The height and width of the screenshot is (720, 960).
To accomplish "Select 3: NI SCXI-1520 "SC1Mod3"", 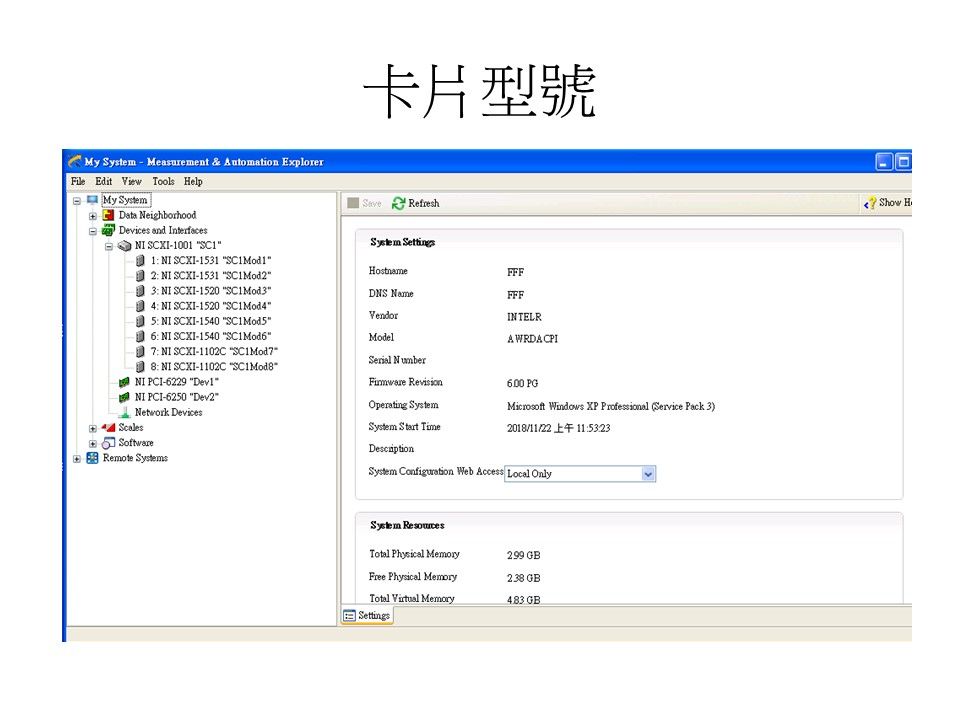I will point(211,291).
